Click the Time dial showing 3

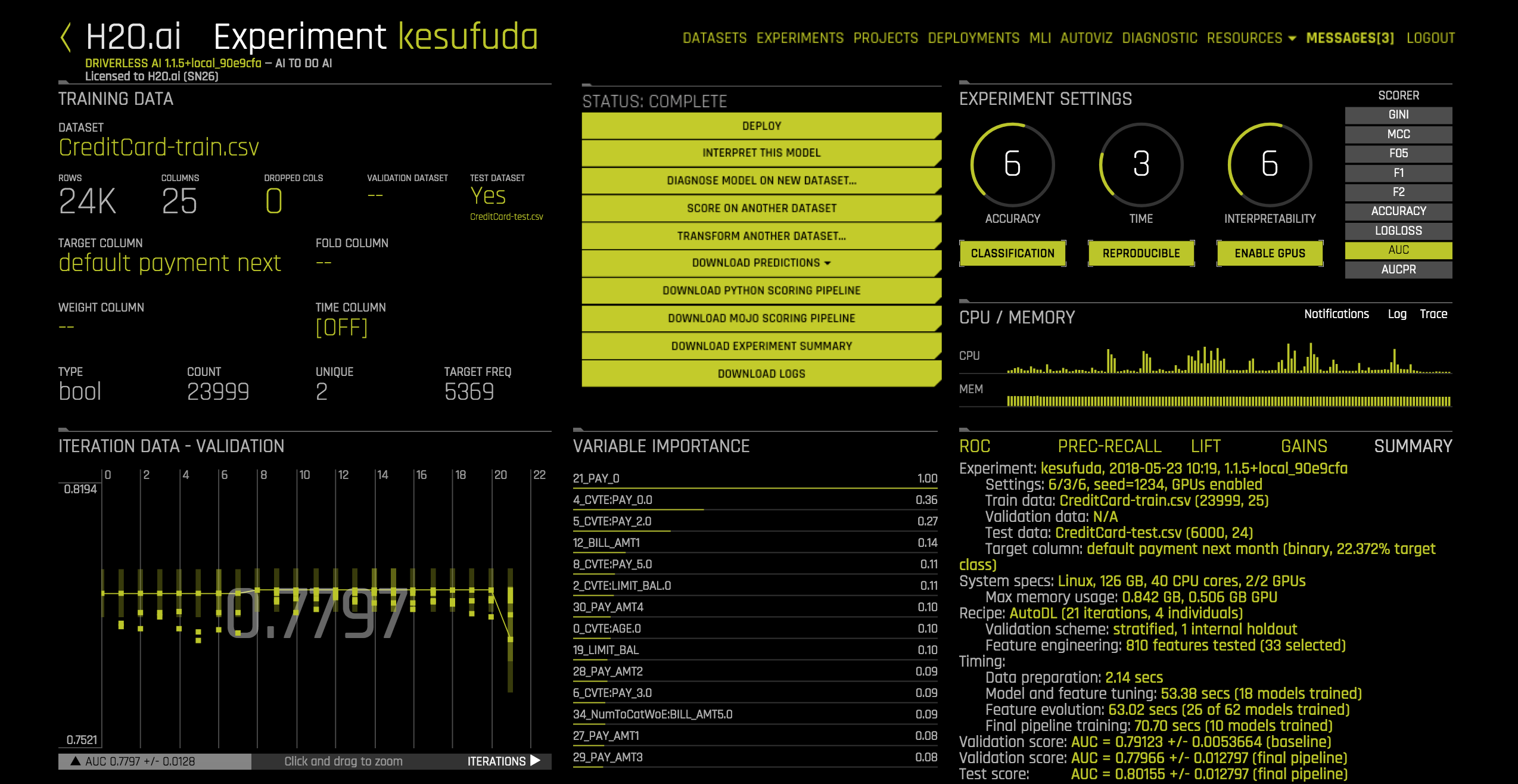point(1141,164)
